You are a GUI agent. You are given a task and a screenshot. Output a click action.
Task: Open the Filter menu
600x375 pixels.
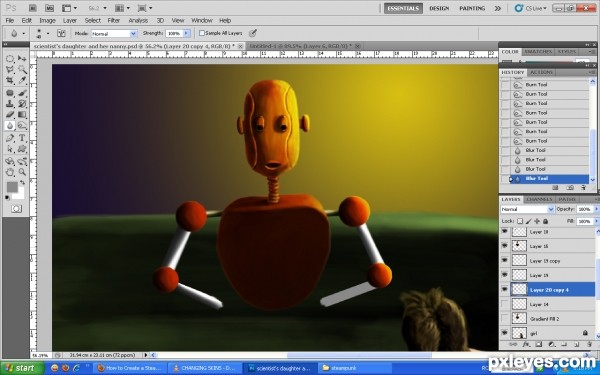[x=114, y=21]
